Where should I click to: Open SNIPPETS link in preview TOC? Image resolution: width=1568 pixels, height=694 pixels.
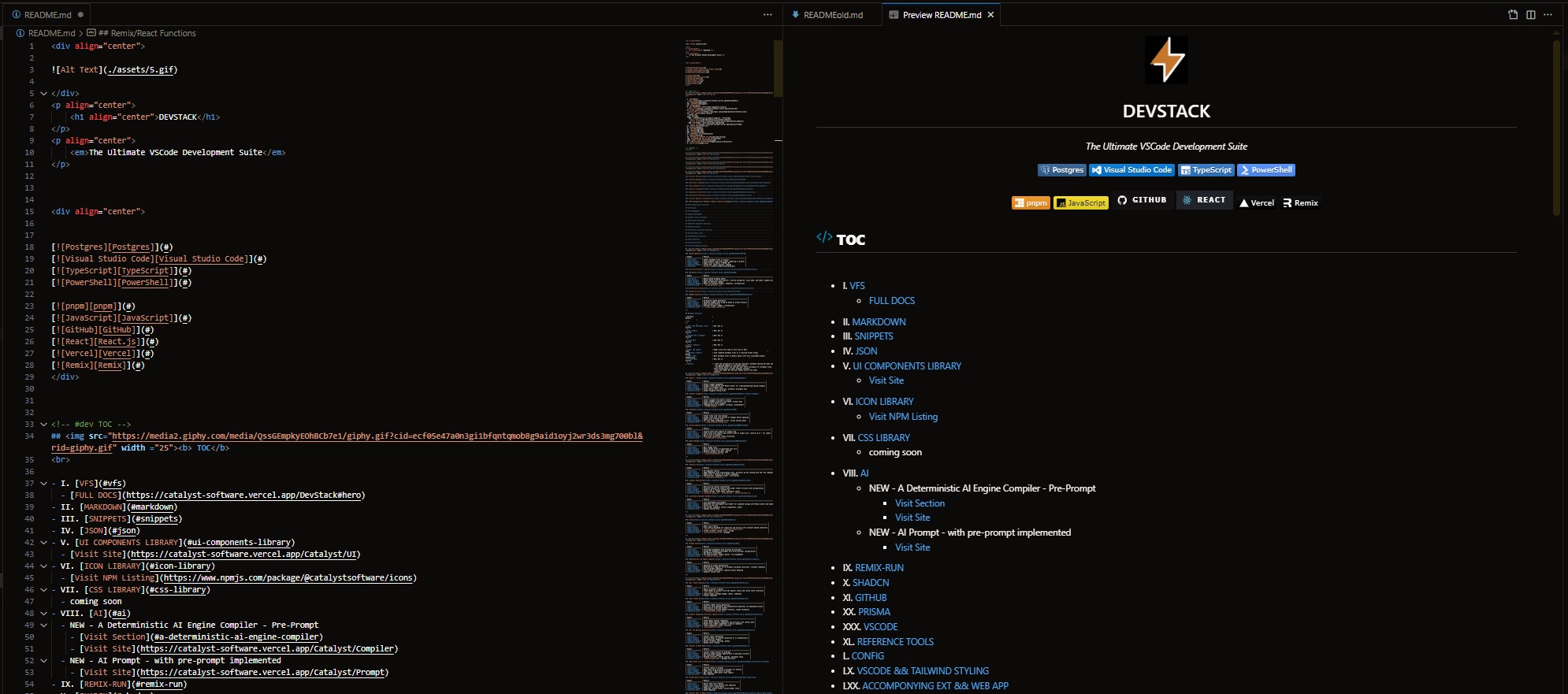(x=874, y=336)
